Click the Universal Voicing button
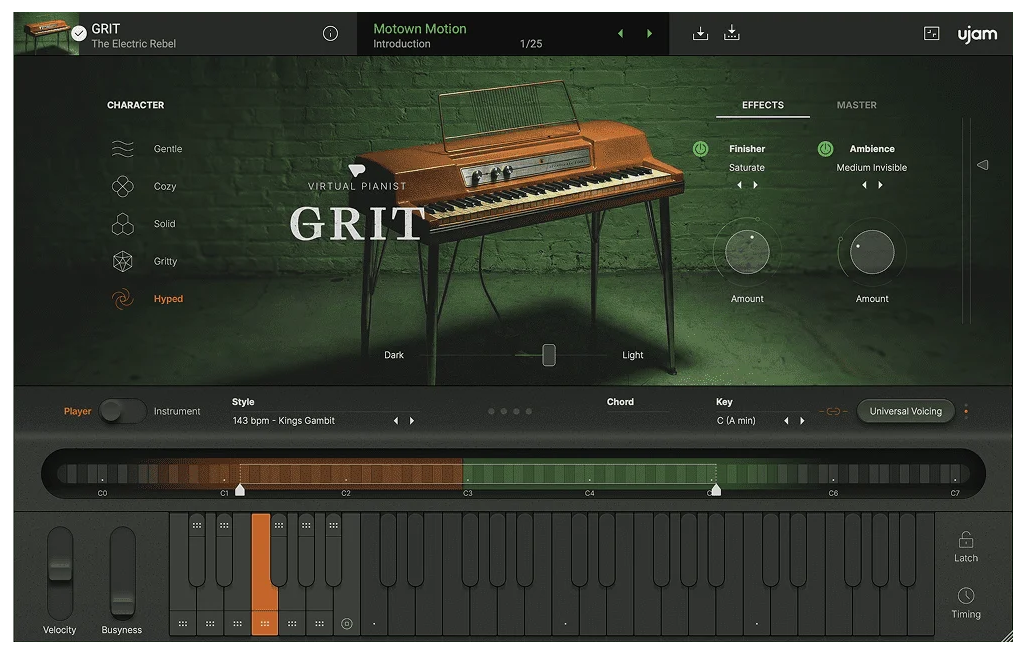1026x654 pixels. (x=905, y=411)
